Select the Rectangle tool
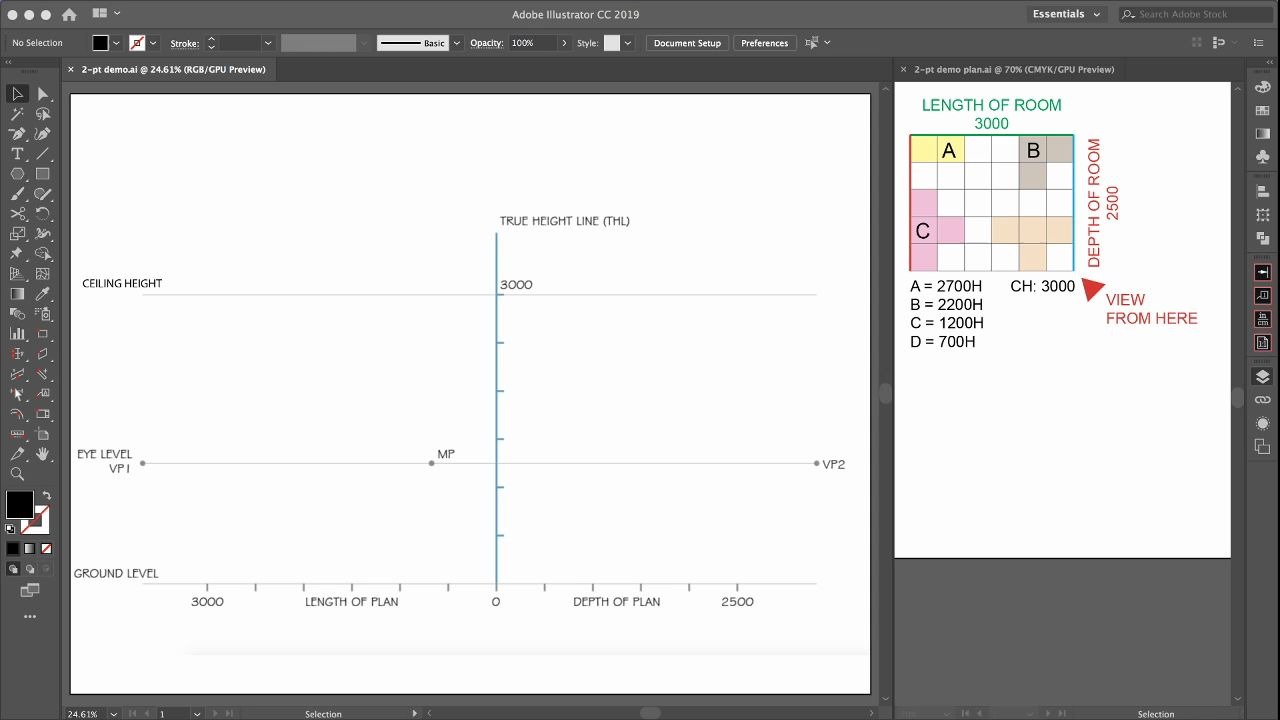This screenshot has width=1280, height=720. [x=43, y=174]
